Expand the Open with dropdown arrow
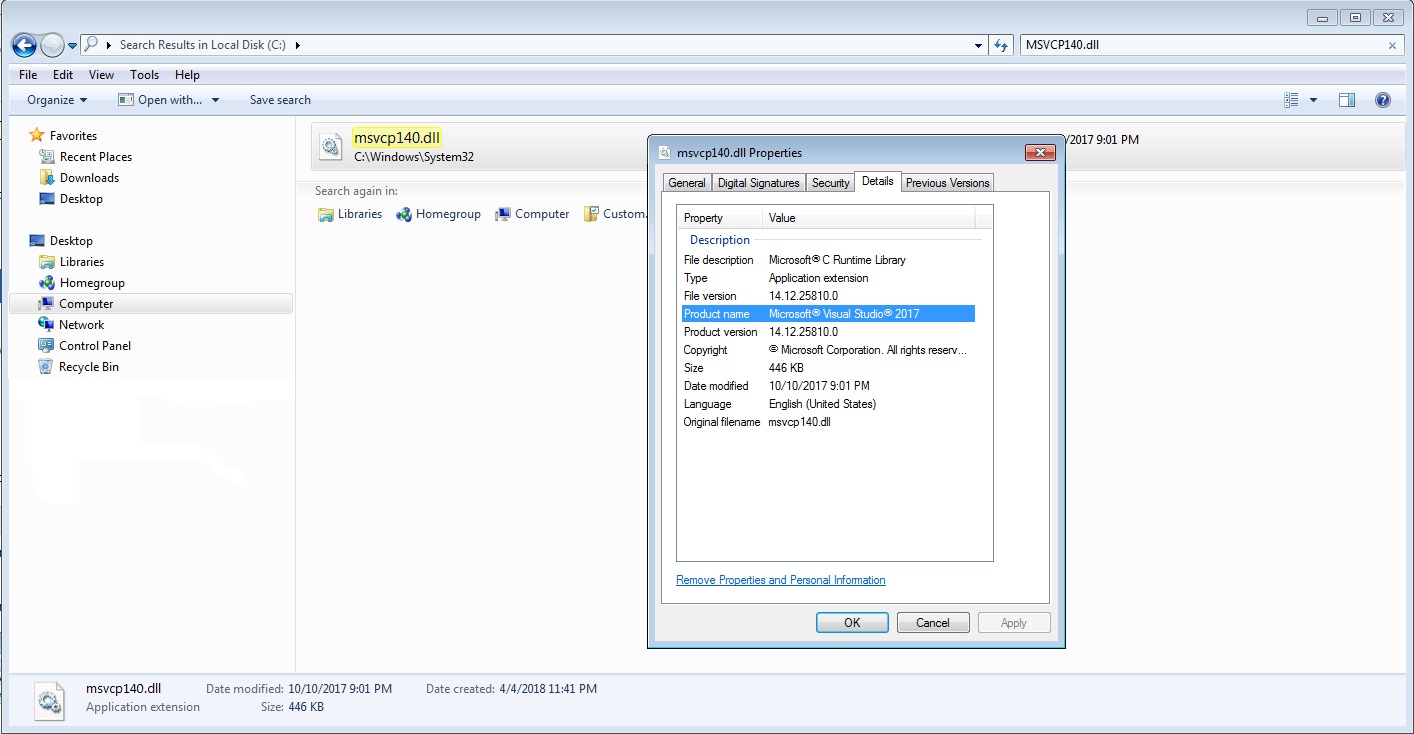The height and width of the screenshot is (734, 1414). 215,100
